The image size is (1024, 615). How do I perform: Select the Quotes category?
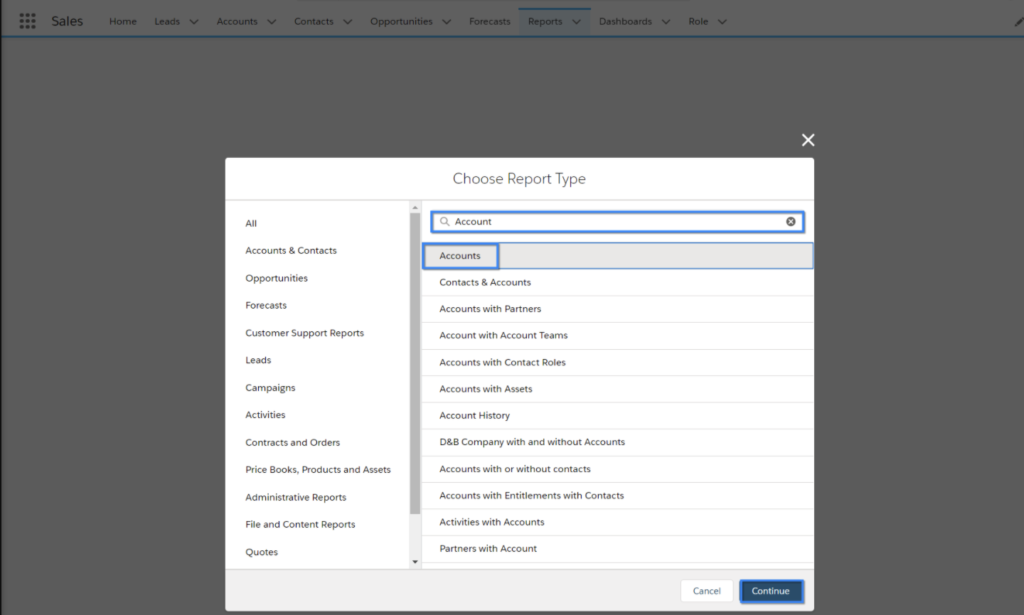tap(262, 552)
